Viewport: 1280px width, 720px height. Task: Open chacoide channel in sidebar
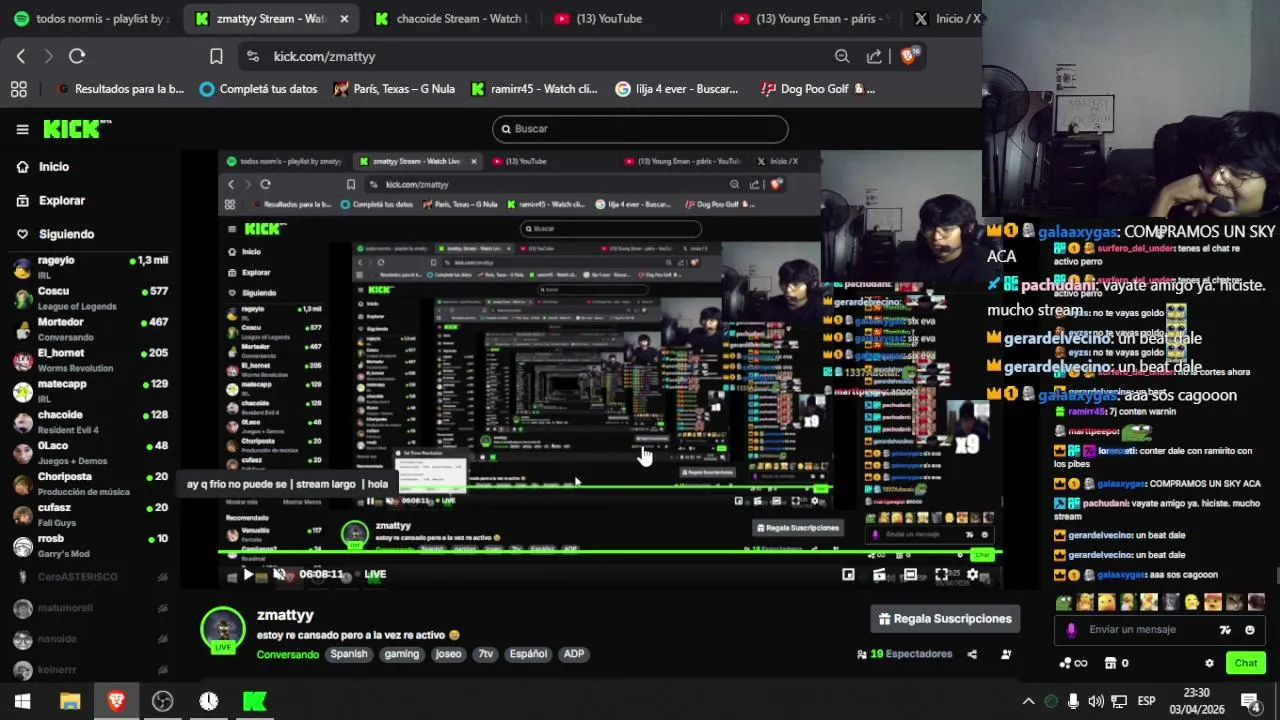click(x=90, y=422)
